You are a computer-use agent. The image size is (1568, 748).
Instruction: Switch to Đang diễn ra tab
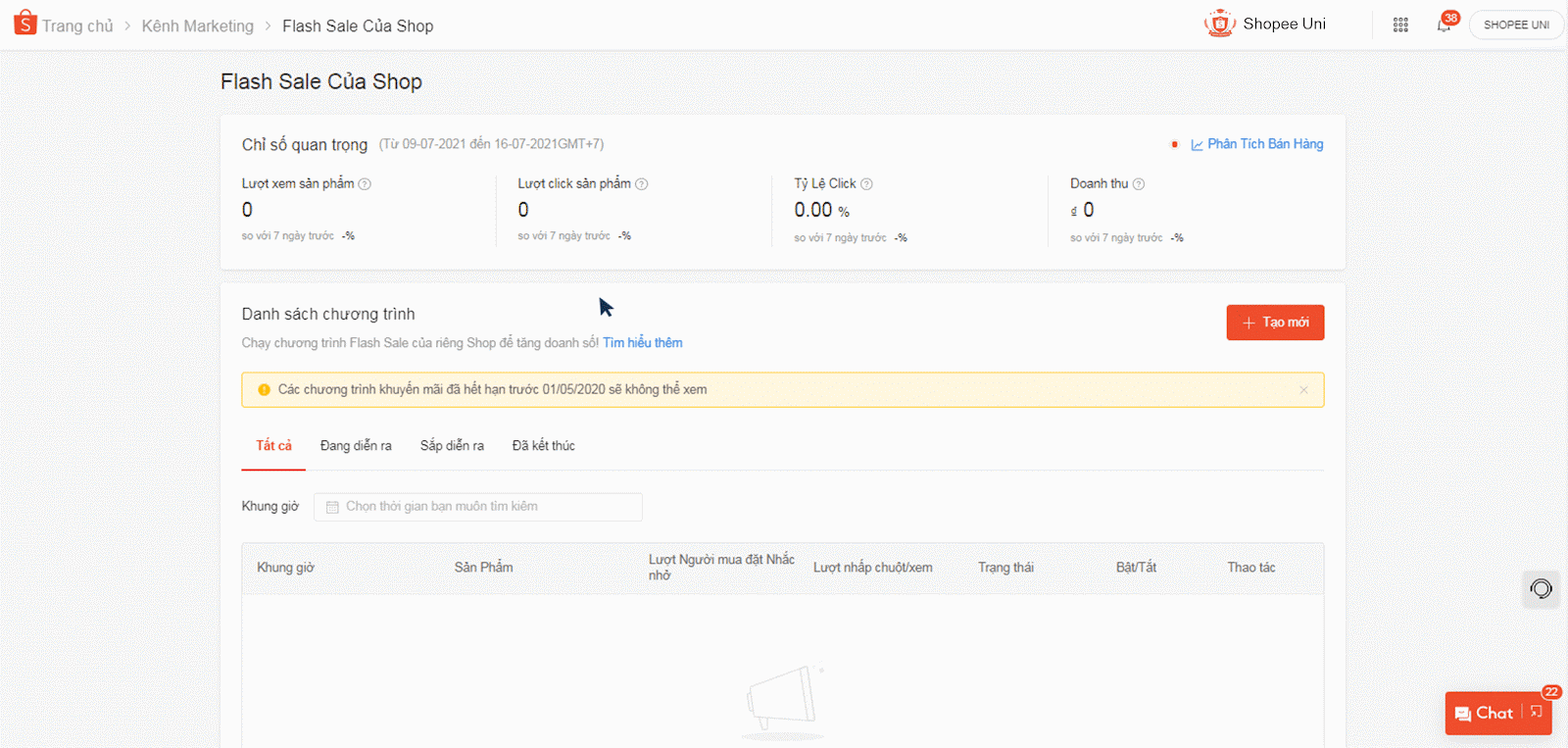[356, 446]
